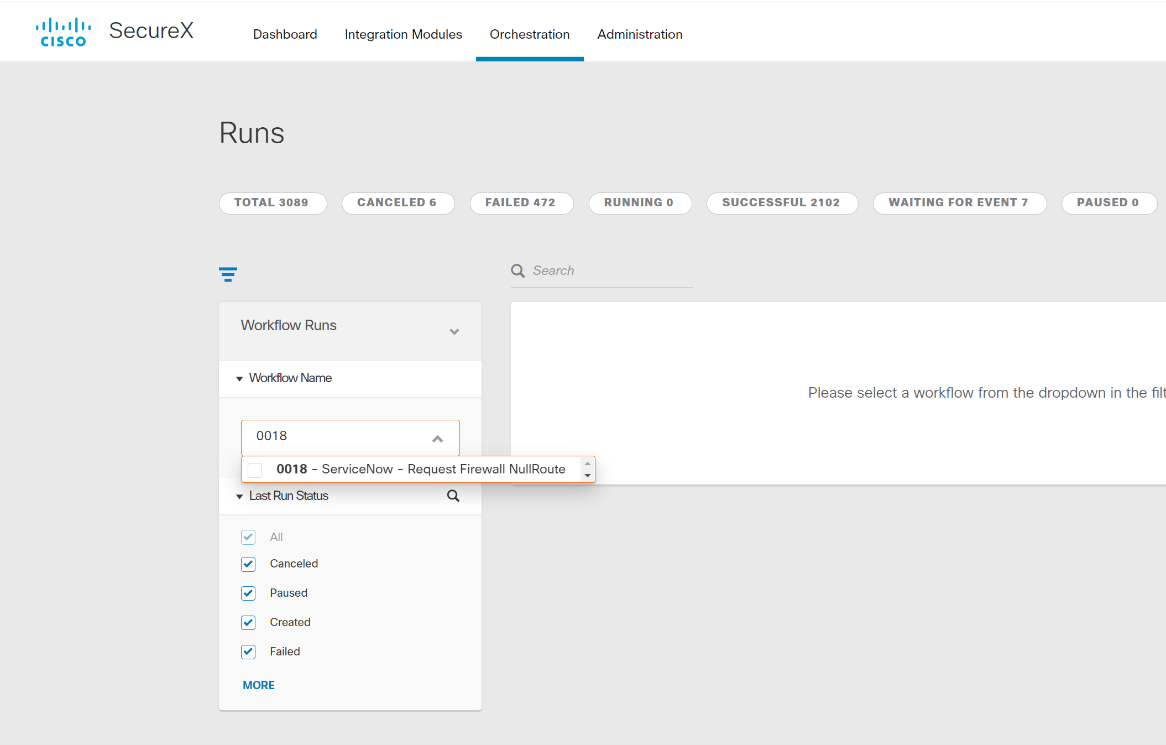This screenshot has width=1166, height=745.
Task: Collapse the Workflow Runs panel chevron
Action: (454, 332)
